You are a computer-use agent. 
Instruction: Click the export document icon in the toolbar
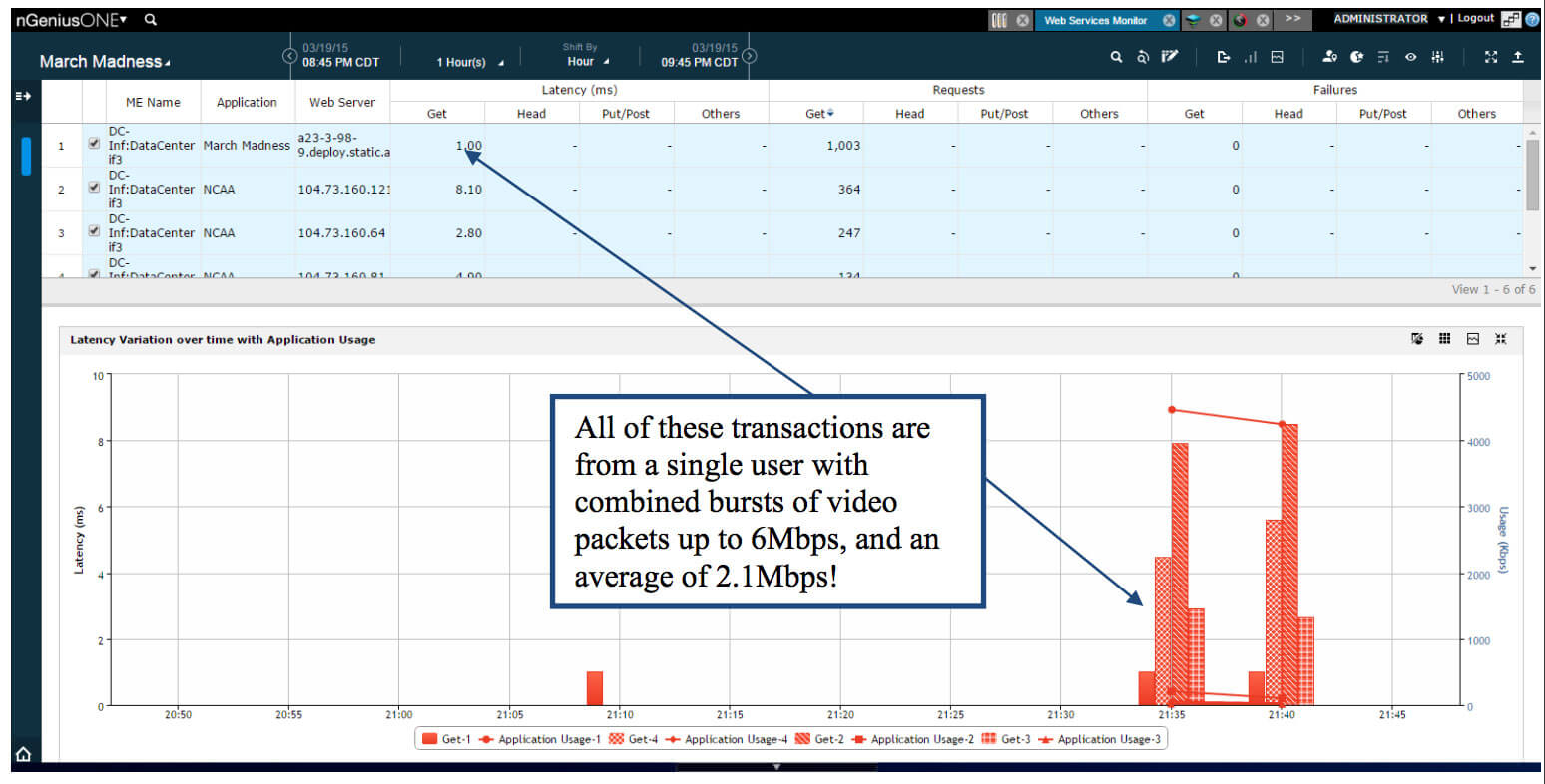[1223, 58]
